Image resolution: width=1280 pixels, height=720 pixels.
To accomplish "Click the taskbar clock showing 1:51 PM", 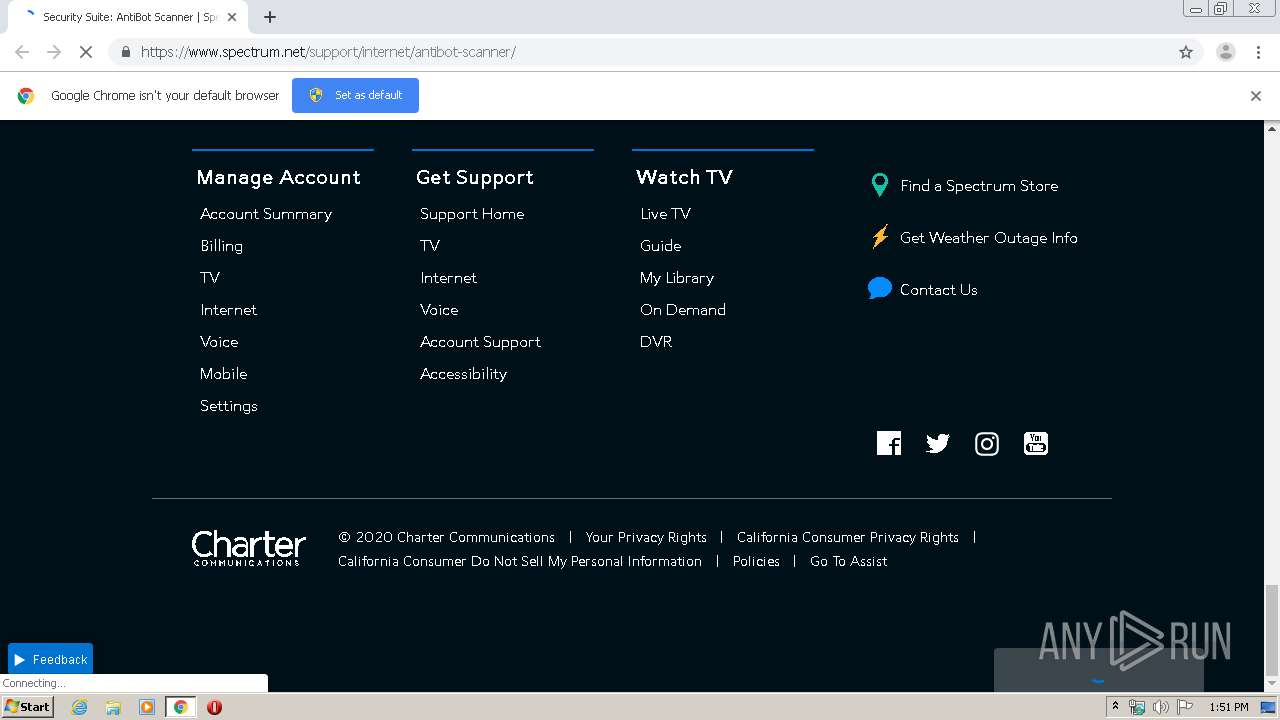I will tap(1229, 707).
